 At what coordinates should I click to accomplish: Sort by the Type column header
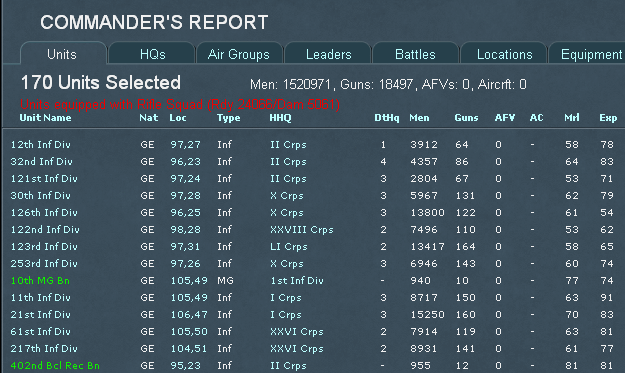228,118
